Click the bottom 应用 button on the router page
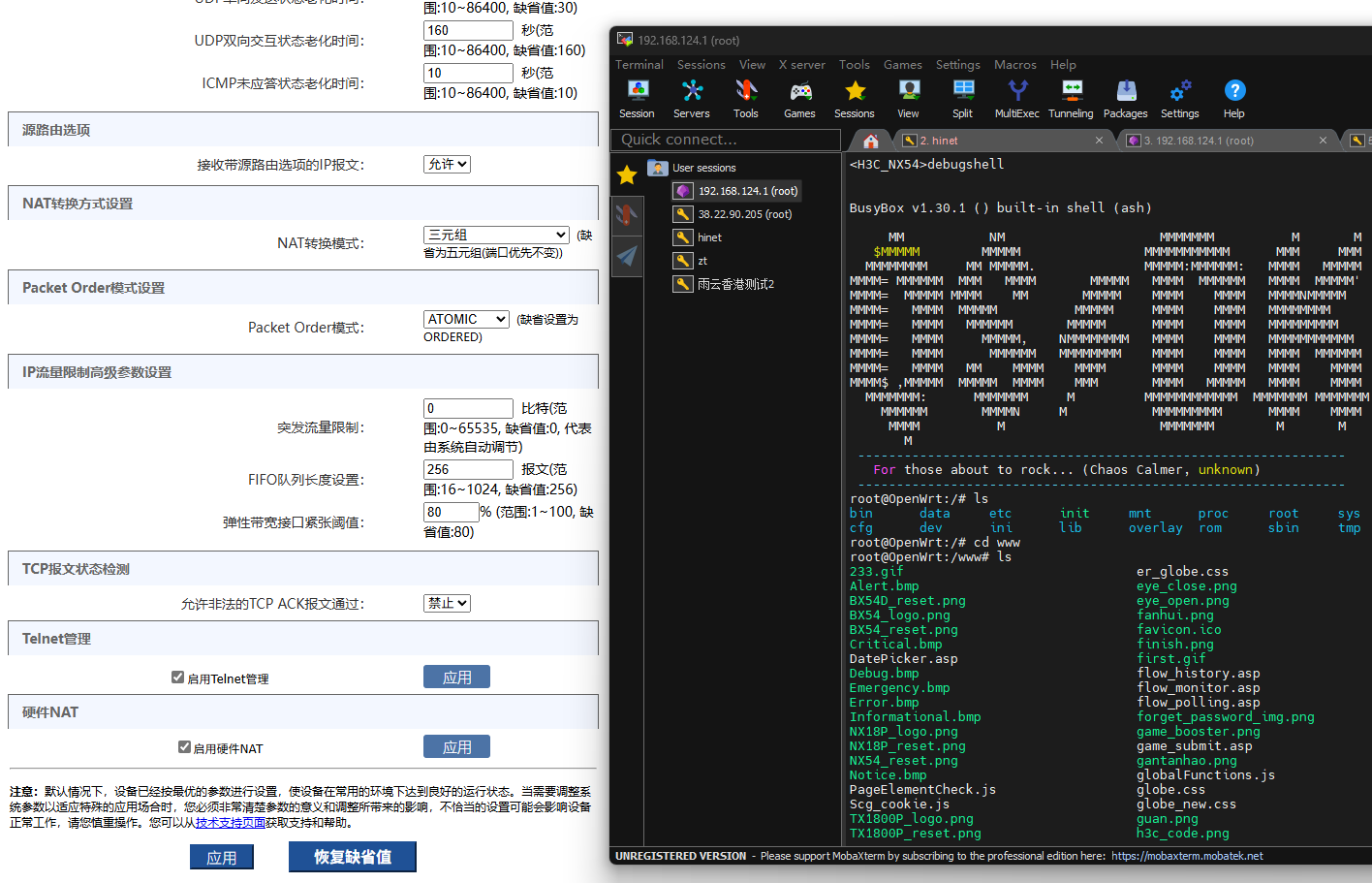The height and width of the screenshot is (883, 1372). pyautogui.click(x=222, y=857)
